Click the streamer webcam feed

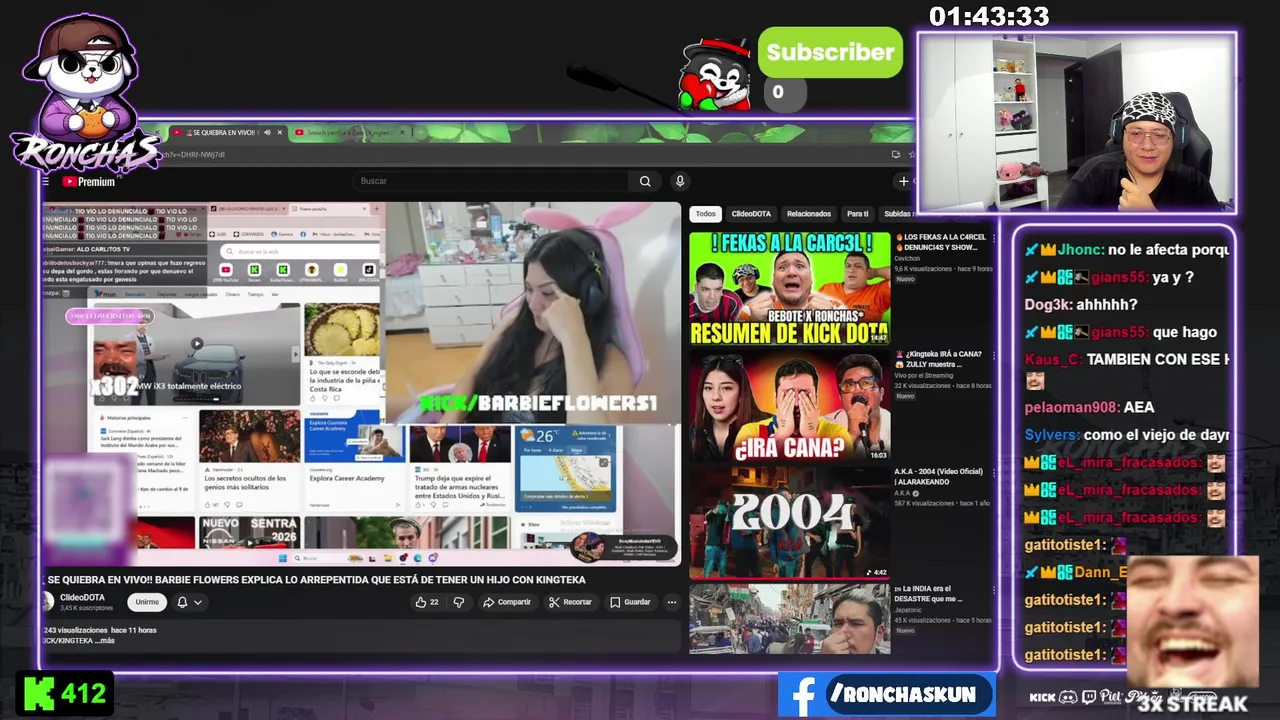1076,122
